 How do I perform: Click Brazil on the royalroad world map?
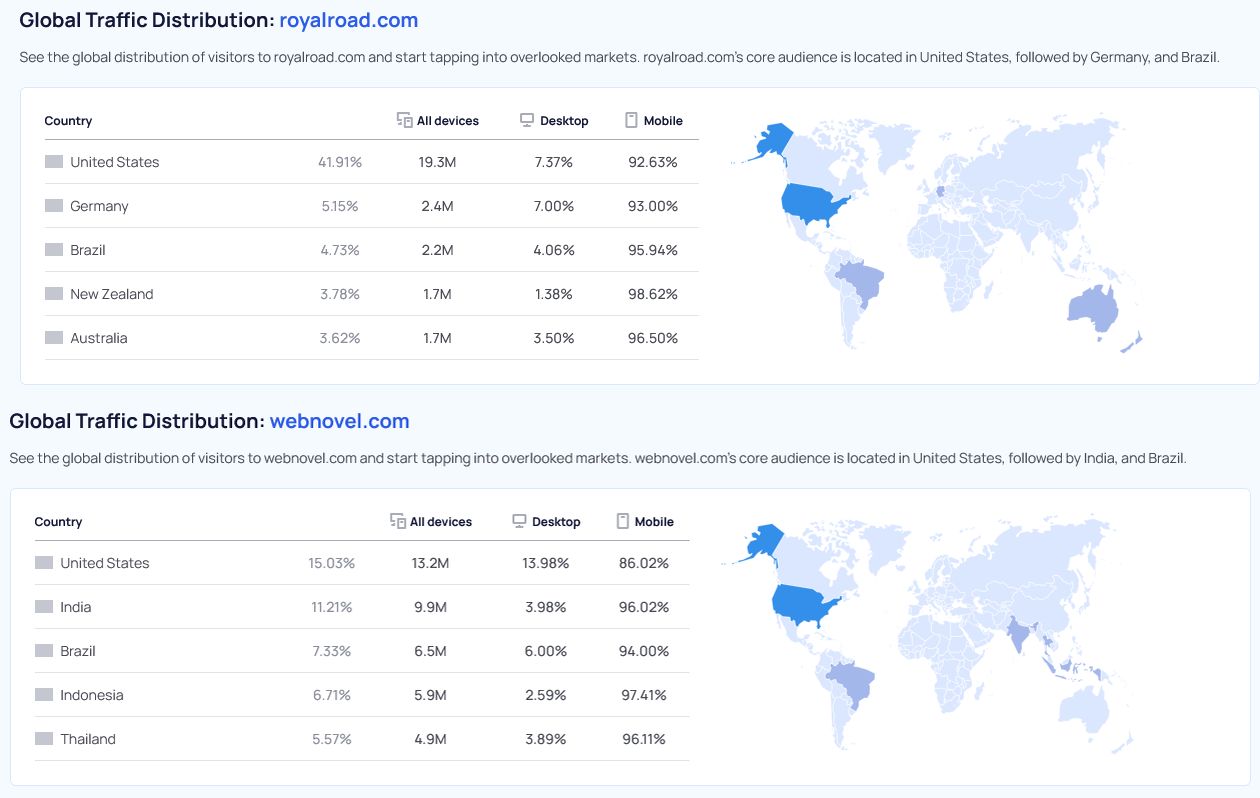click(864, 283)
